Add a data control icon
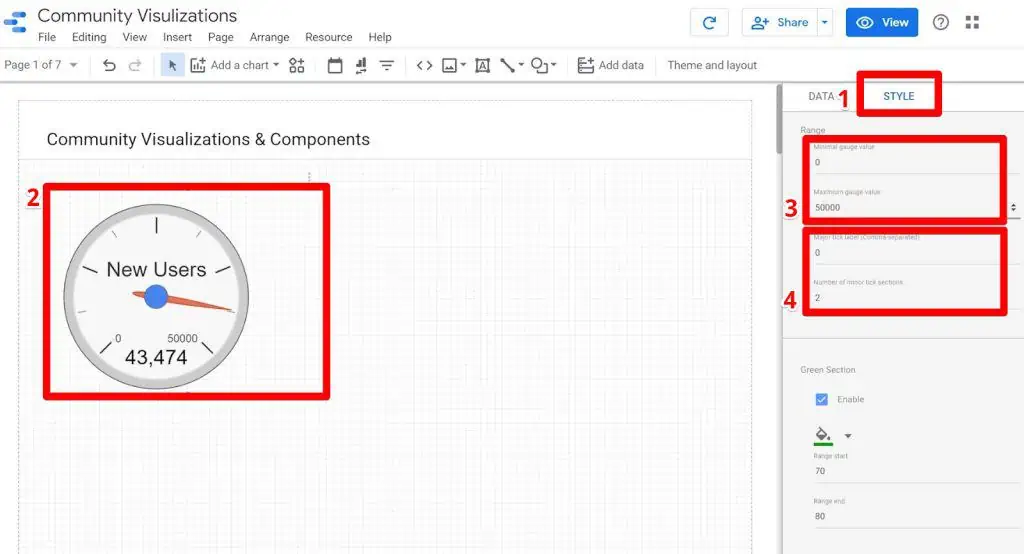Viewport: 1024px width, 554px height. point(360,65)
